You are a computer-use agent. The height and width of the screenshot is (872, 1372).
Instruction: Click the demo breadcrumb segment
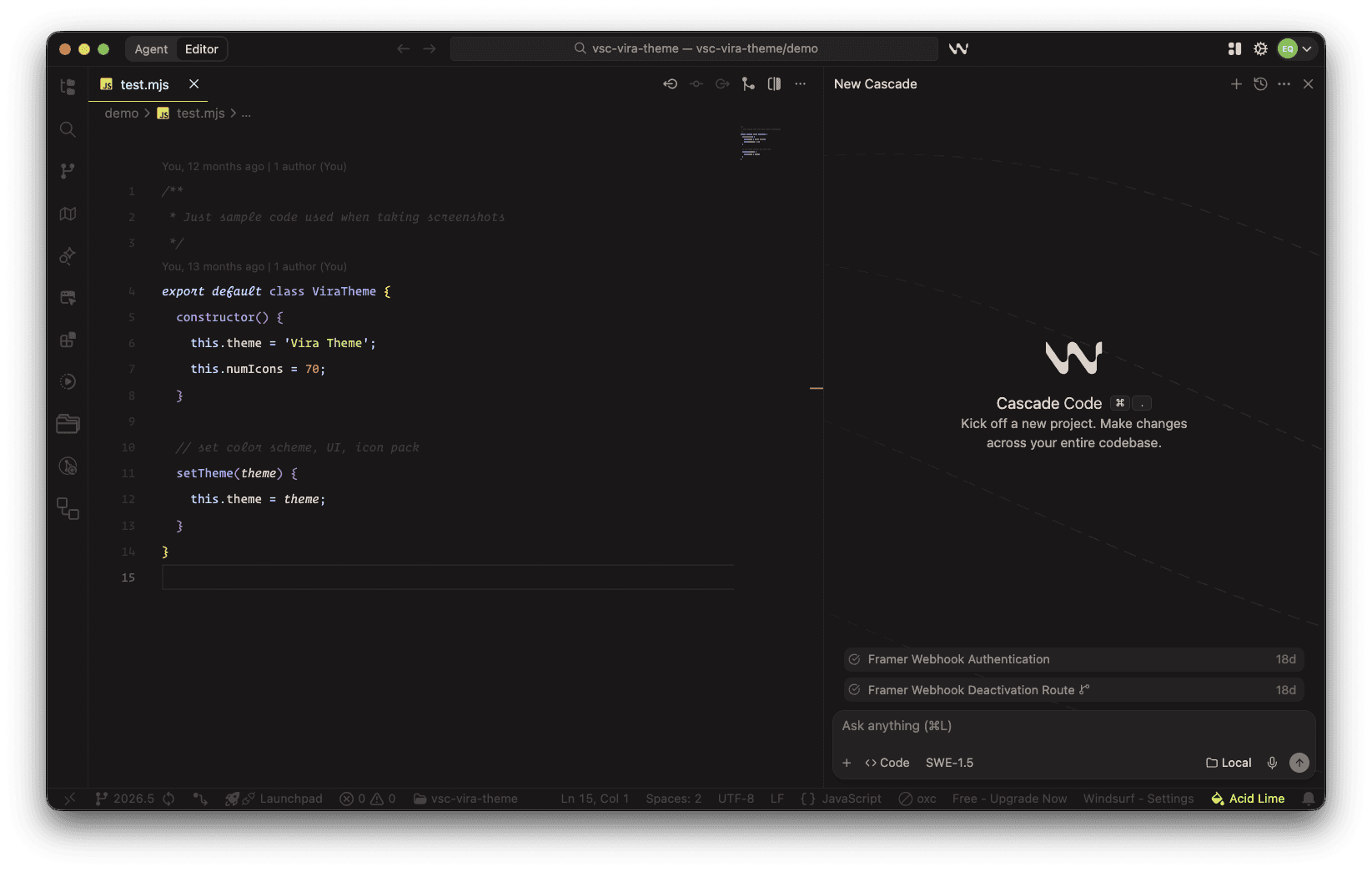(x=122, y=113)
